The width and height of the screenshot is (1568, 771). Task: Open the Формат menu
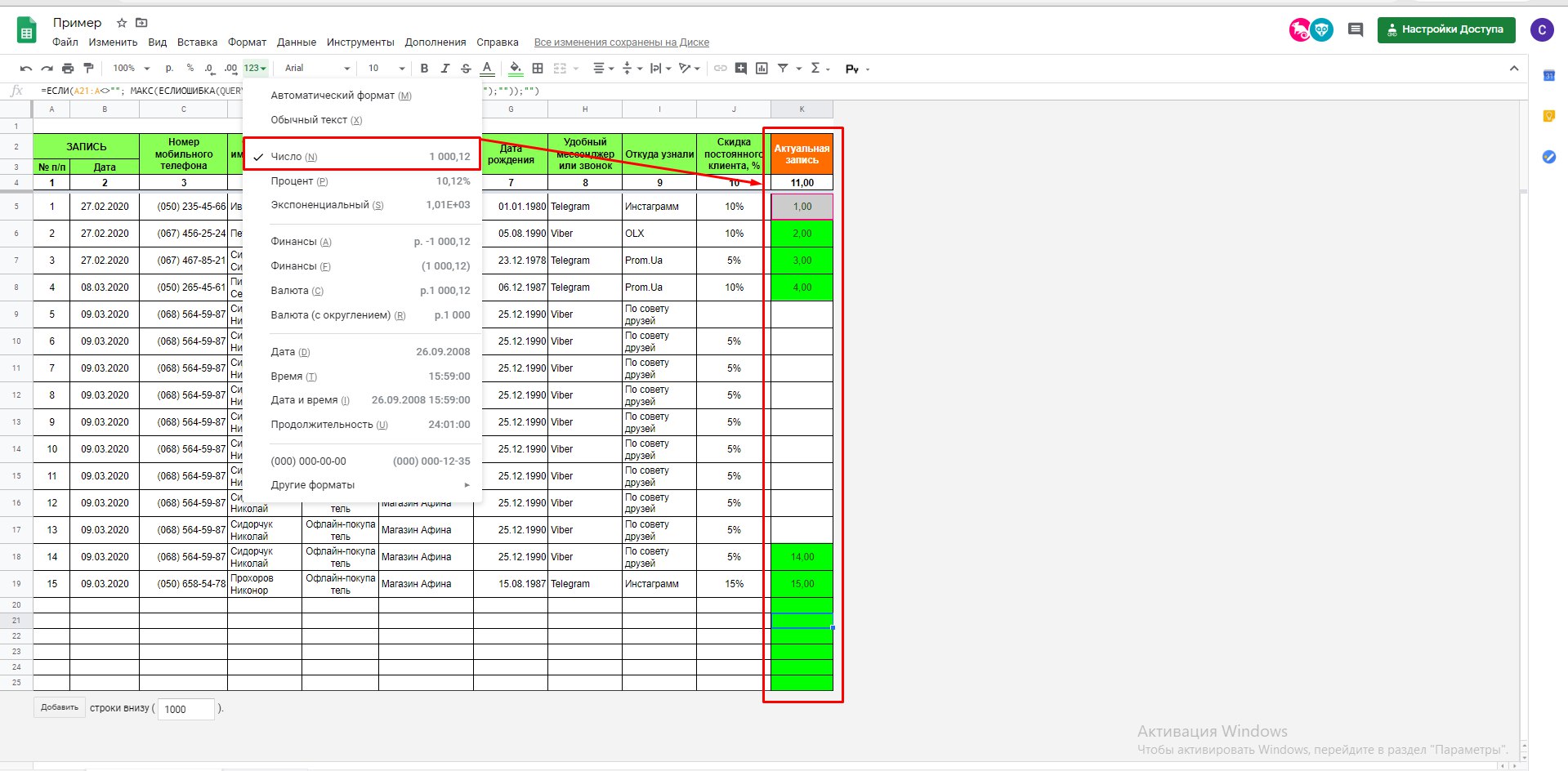coord(247,42)
